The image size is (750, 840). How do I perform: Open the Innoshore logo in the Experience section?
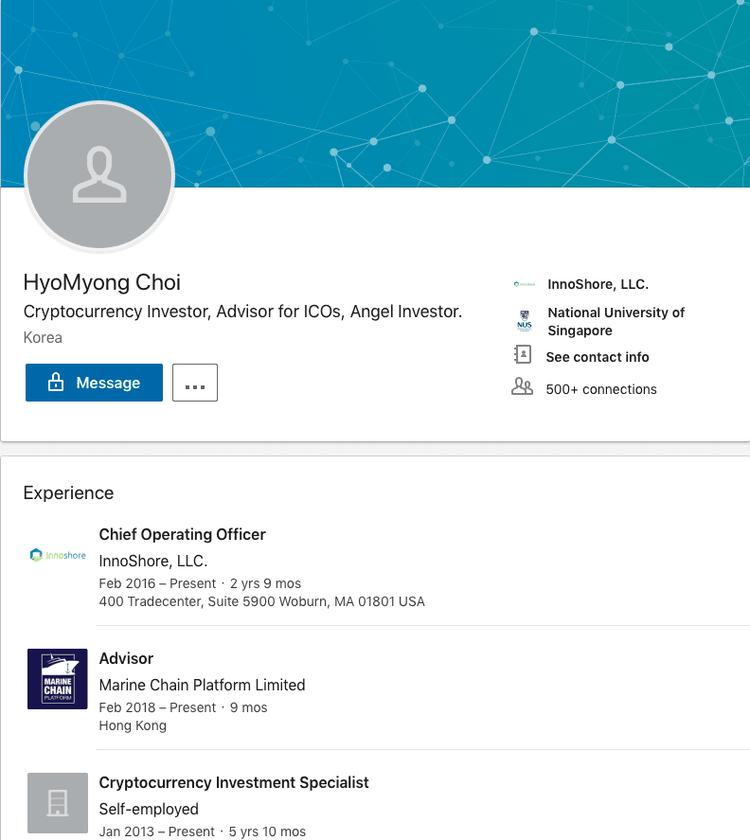pyautogui.click(x=58, y=555)
